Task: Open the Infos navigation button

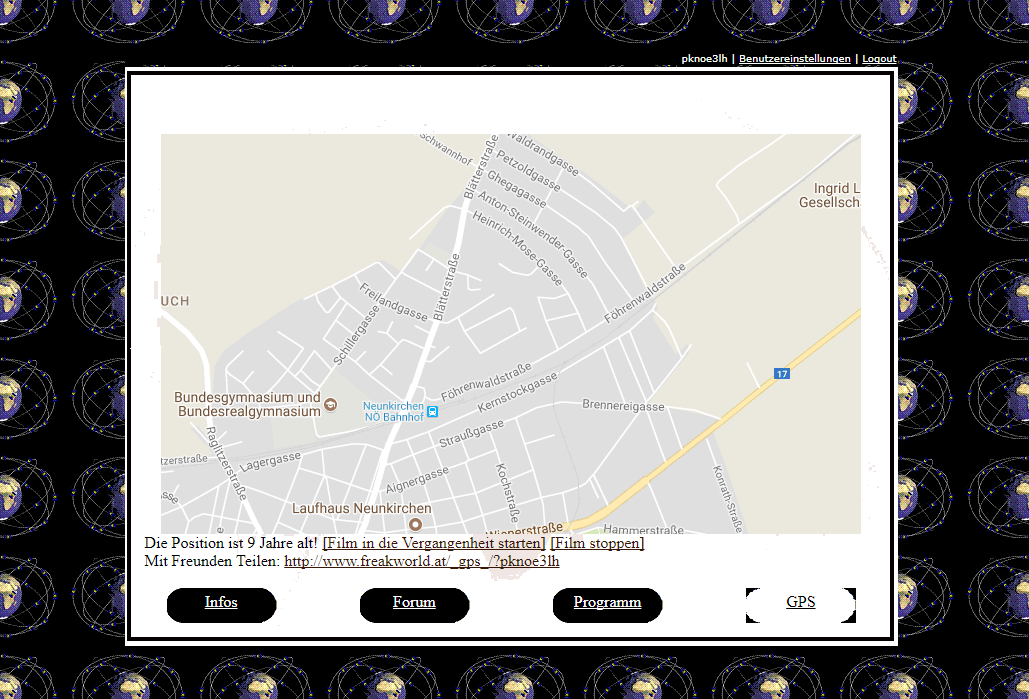Action: coord(221,604)
